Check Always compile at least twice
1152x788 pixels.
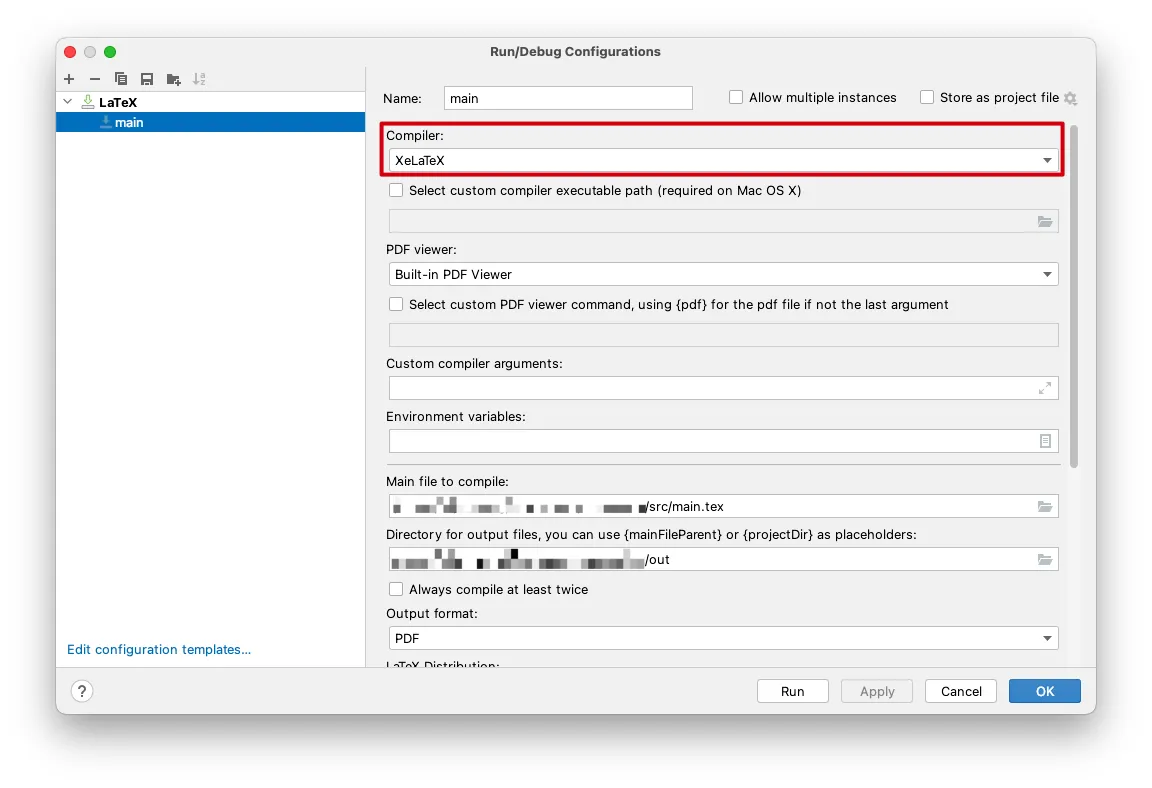point(397,590)
